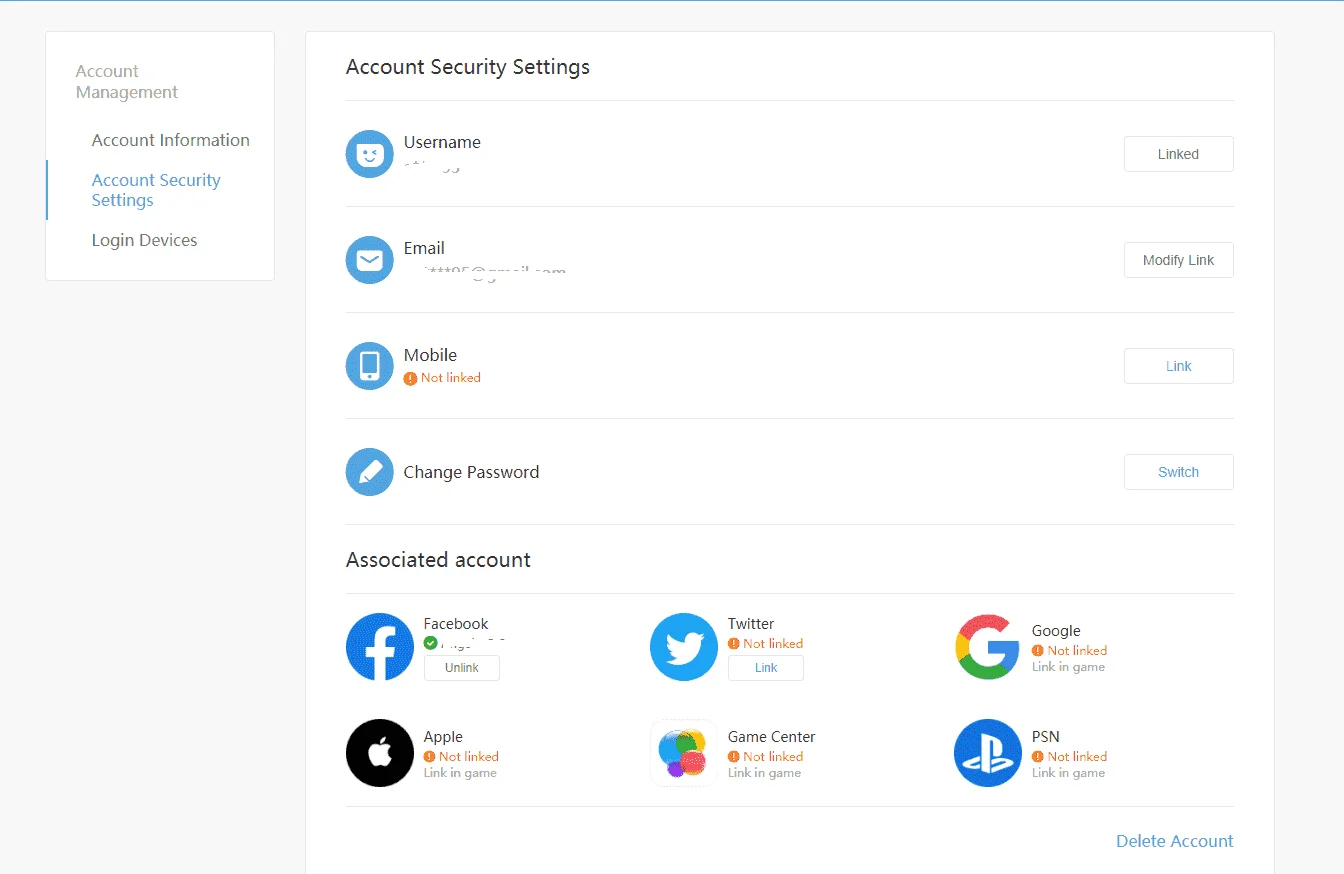
Task: Click the Apple account name label
Action: tap(443, 737)
